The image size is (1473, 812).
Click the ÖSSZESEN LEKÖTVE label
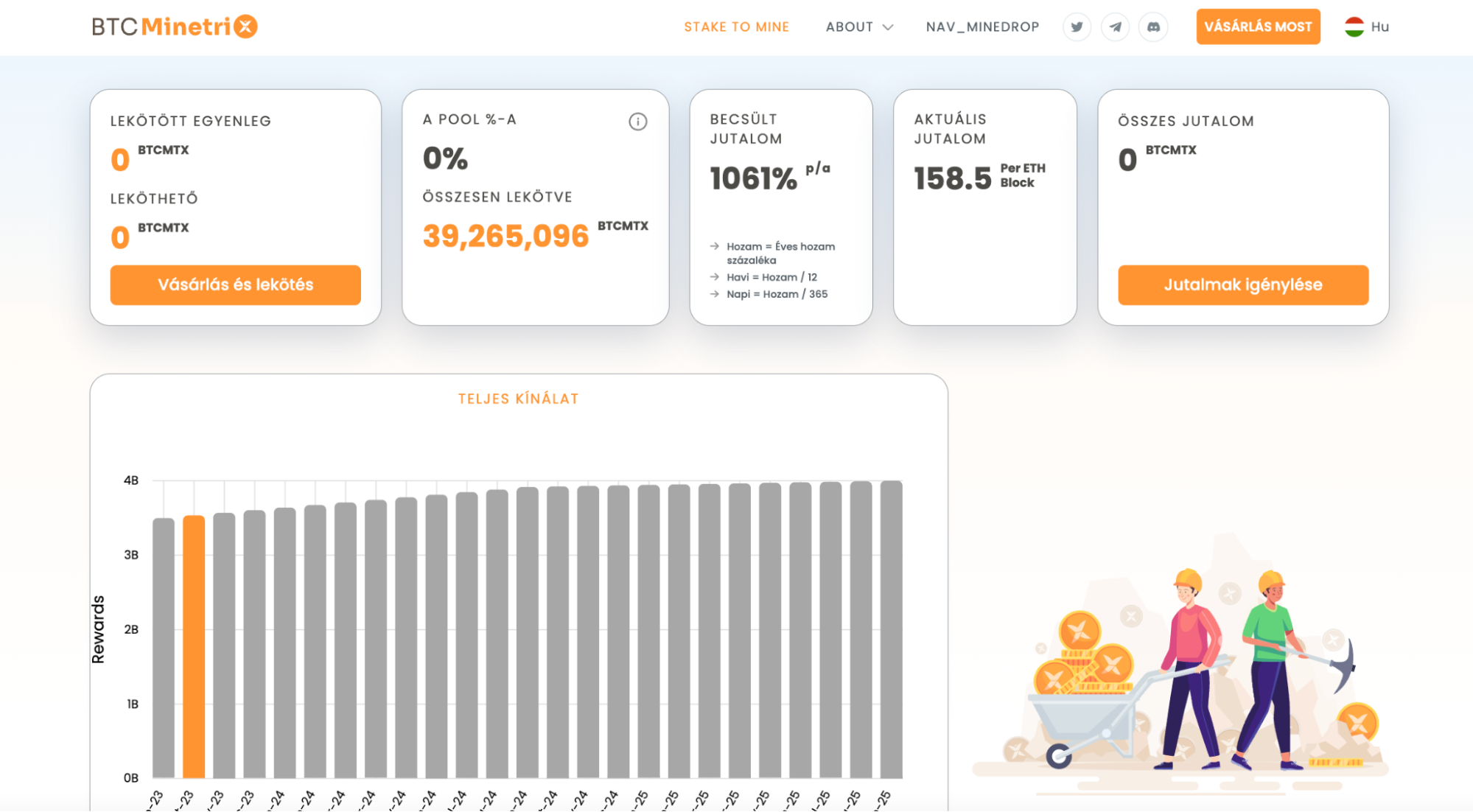(497, 197)
